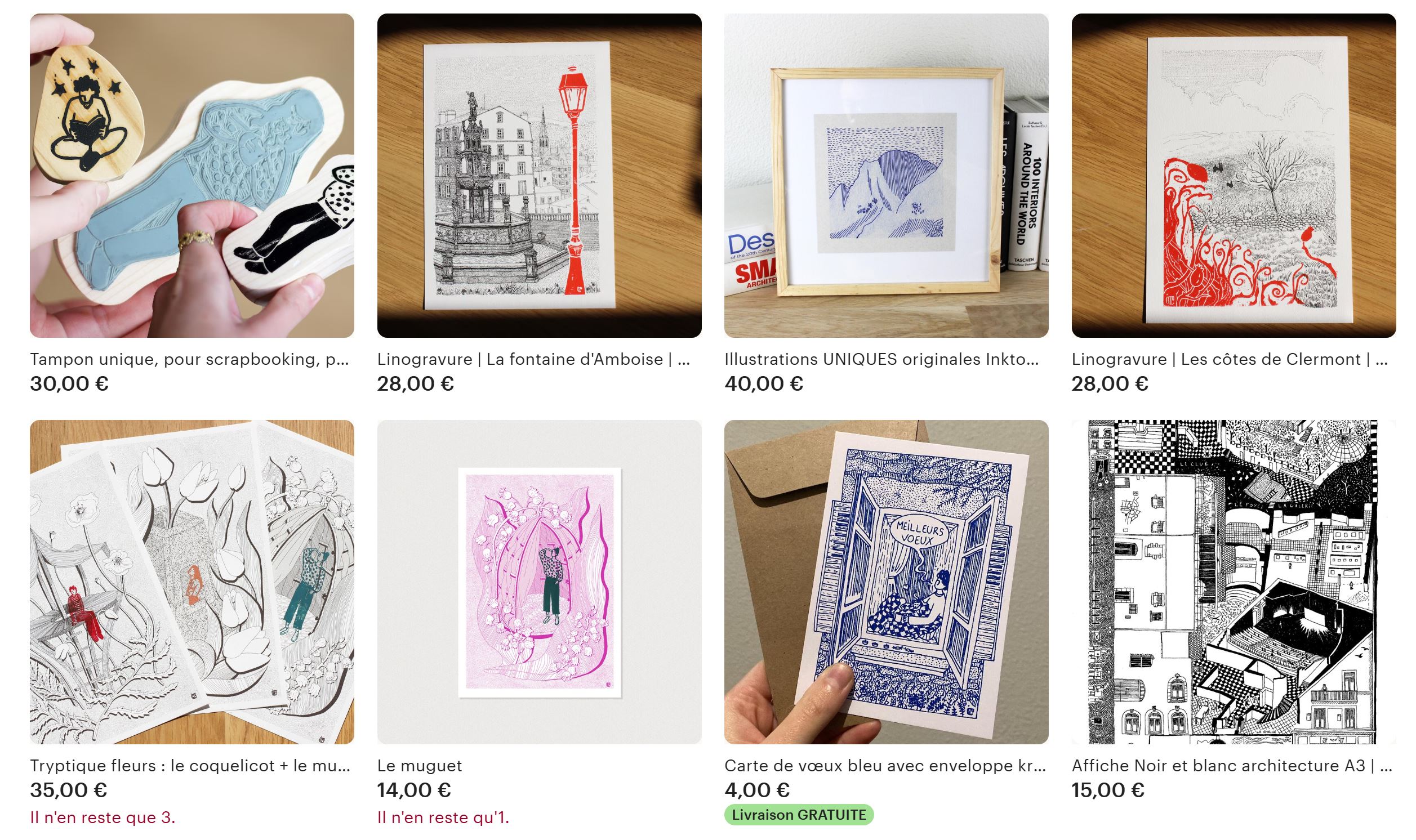1416x840 pixels.
Task: Click the "Il n'en reste qu'1." stock notice
Action: point(443,817)
